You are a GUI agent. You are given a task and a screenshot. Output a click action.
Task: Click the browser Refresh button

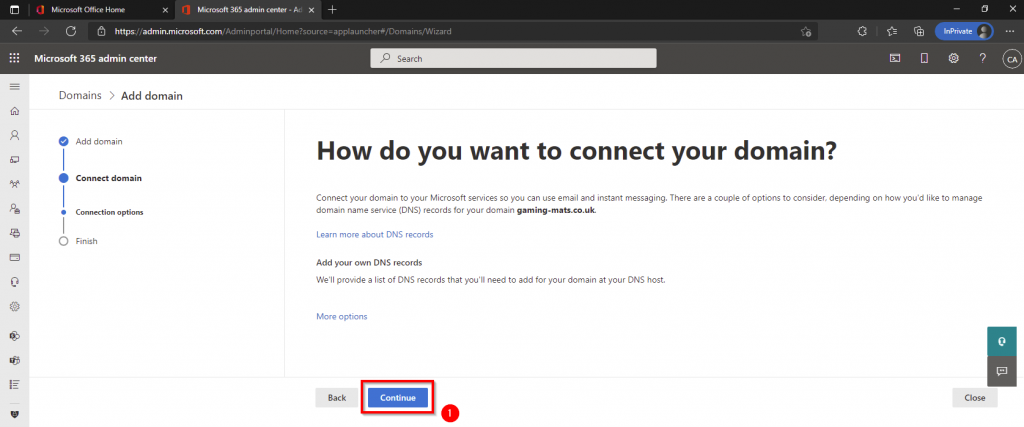[71, 31]
